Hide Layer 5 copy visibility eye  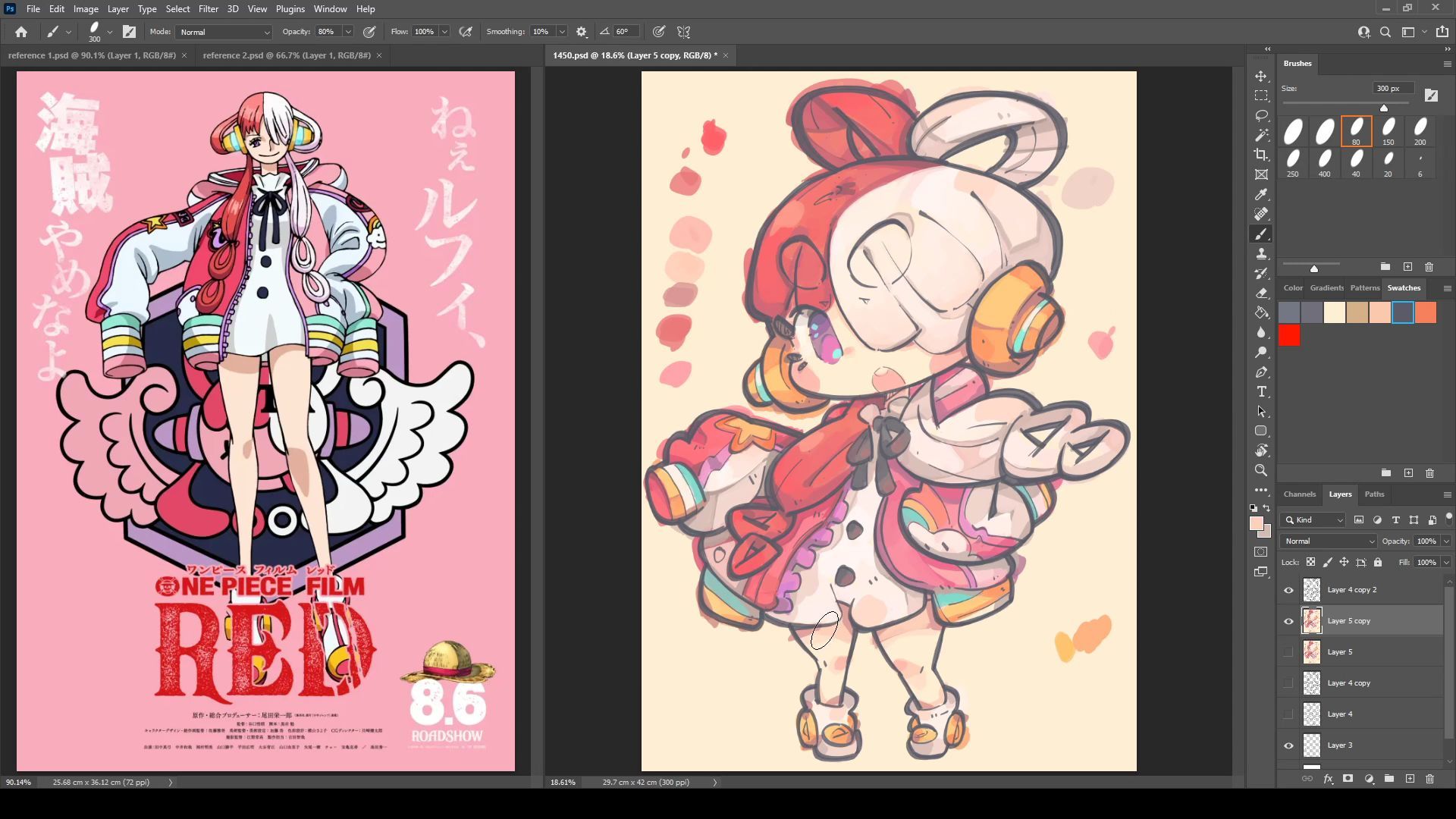point(1288,621)
